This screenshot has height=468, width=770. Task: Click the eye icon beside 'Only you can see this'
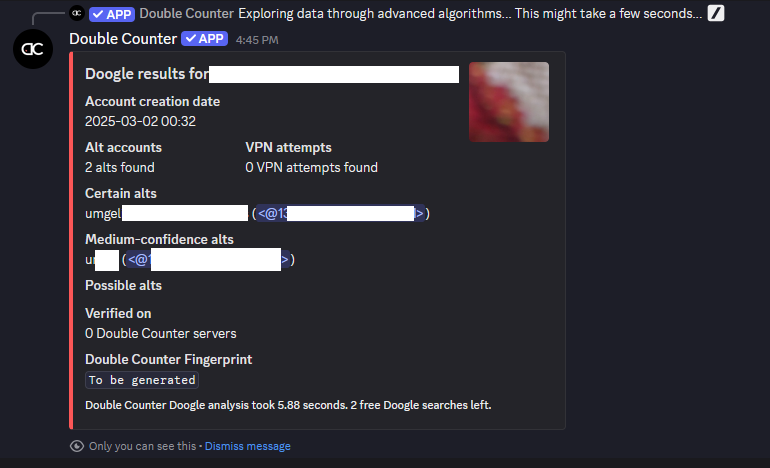77,446
